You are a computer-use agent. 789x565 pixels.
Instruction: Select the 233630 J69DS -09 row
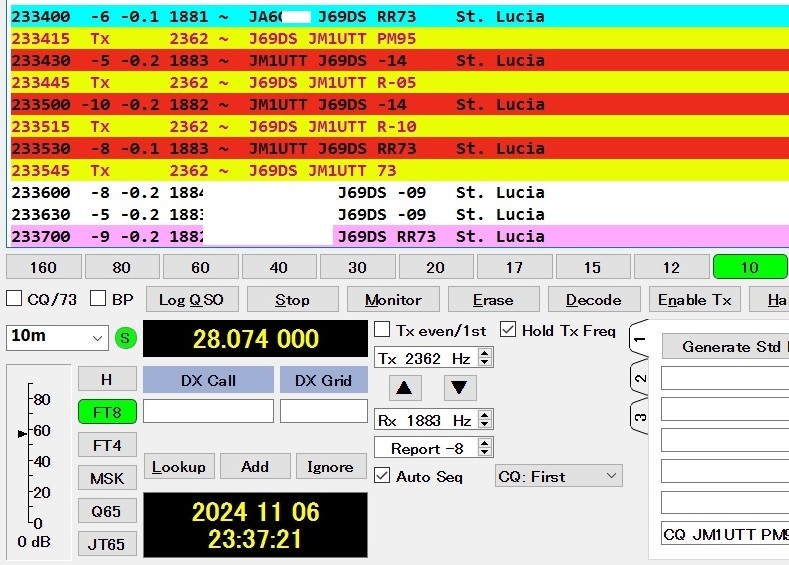(400, 215)
